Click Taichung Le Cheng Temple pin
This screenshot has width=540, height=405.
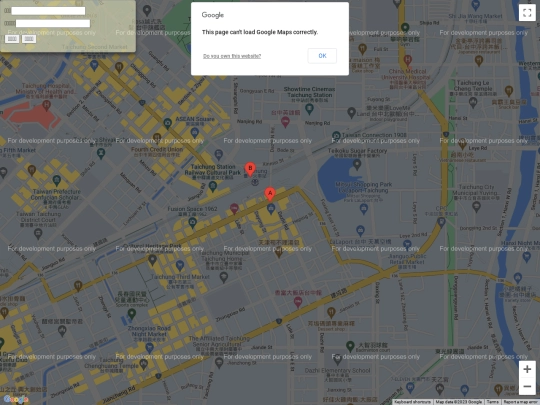(473, 102)
